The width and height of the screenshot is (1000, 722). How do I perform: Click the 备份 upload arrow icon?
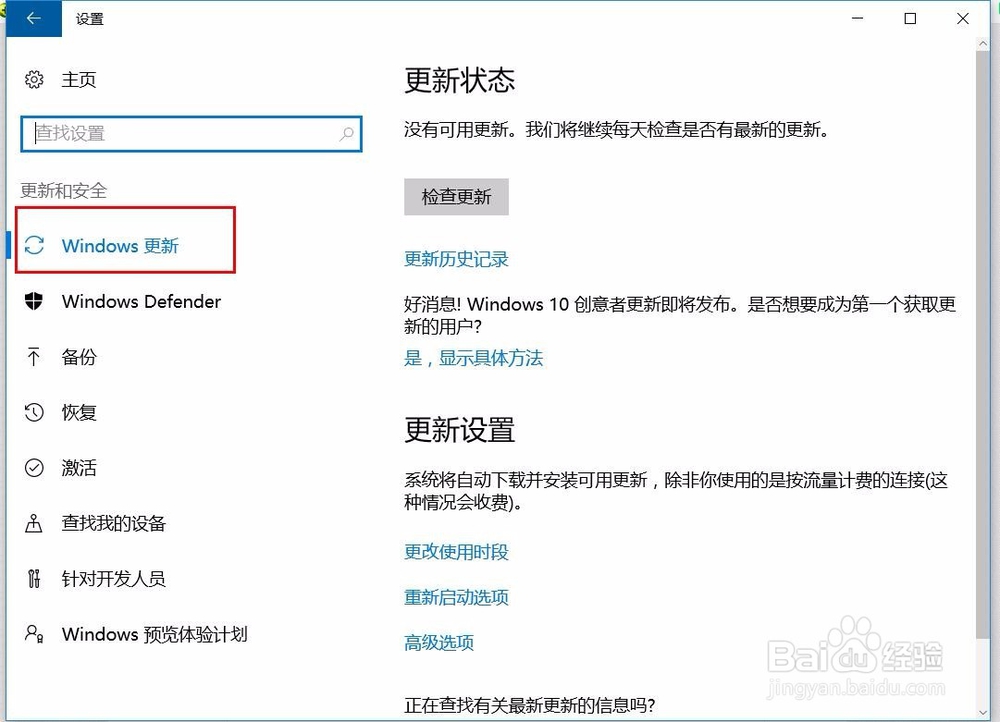[x=34, y=357]
